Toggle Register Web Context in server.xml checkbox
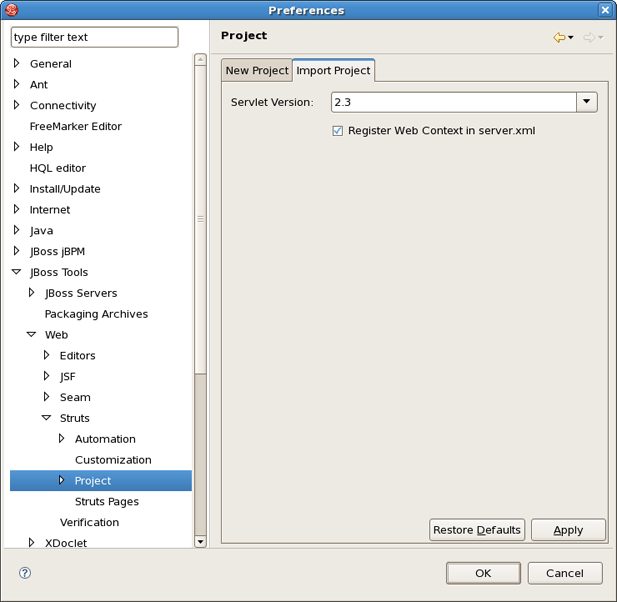The image size is (617, 602). coord(338,131)
